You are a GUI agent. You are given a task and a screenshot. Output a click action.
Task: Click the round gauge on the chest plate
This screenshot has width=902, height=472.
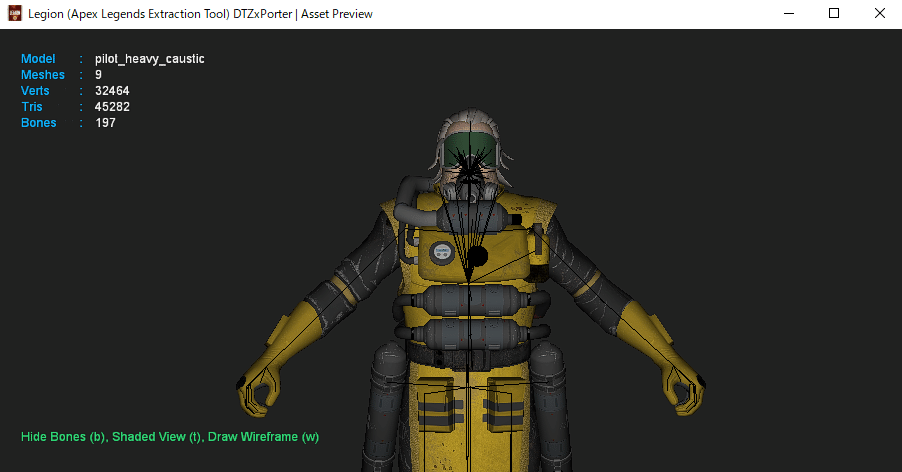tap(441, 252)
